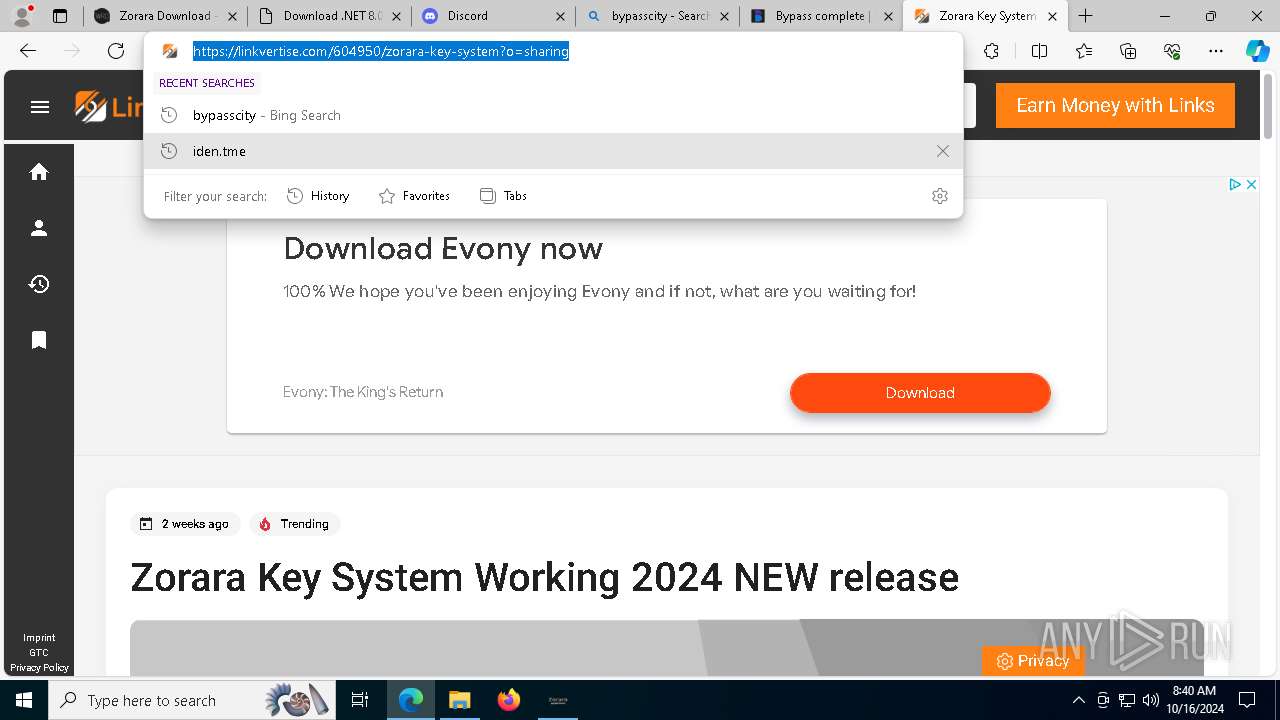Open the Copilot sidebar icon
Viewport: 1280px width, 720px height.
pos(1257,51)
